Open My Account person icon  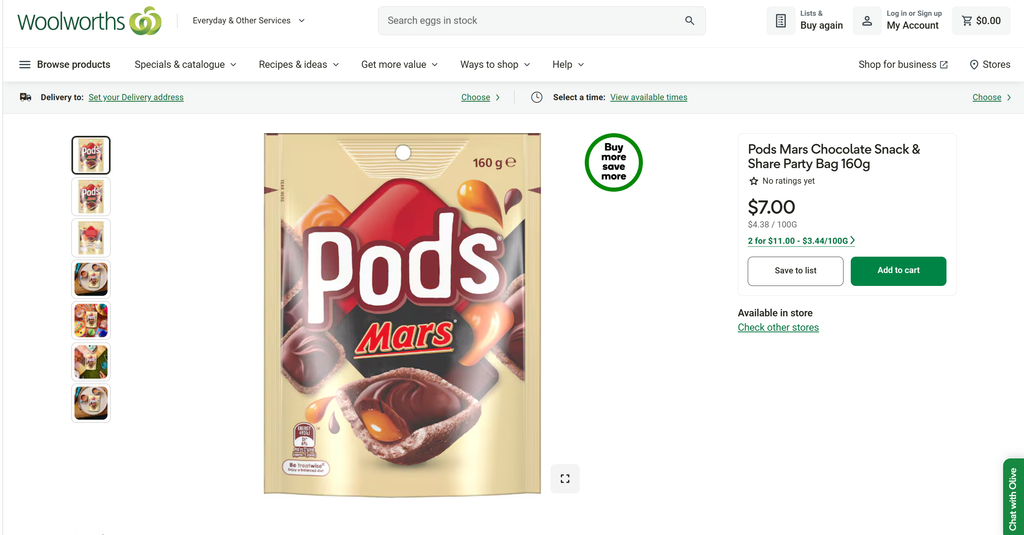coord(867,21)
